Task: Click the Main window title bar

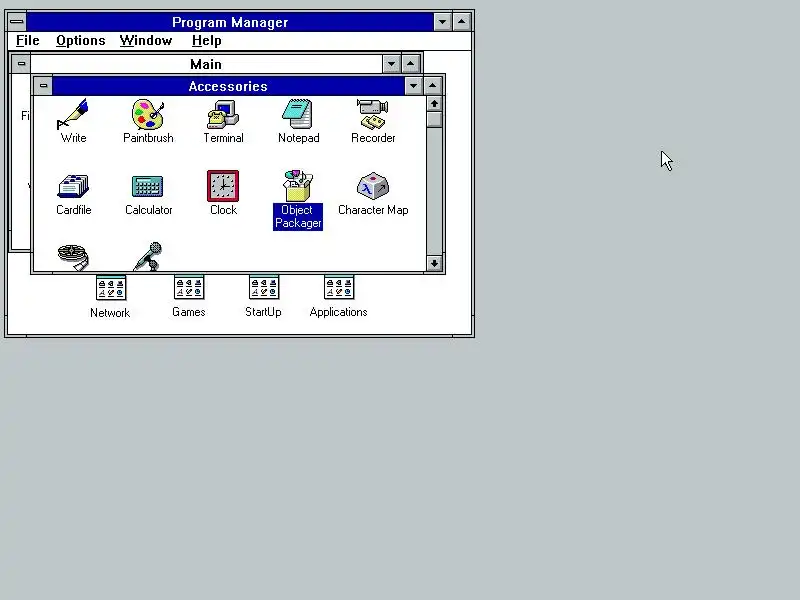Action: click(206, 64)
